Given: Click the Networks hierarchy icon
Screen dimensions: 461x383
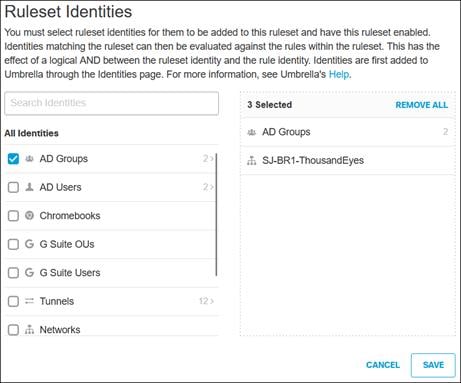Looking at the screenshot, I should 30,329.
